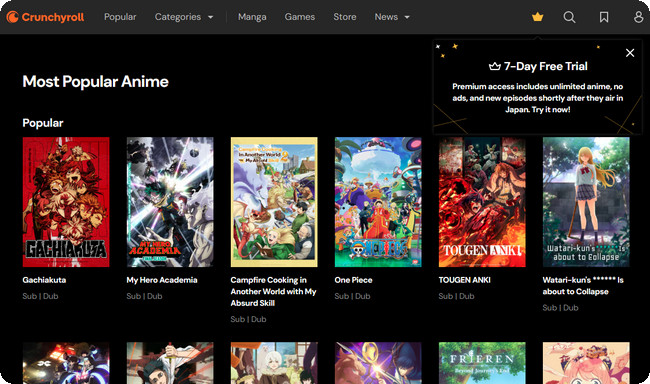This screenshot has height=384, width=650.
Task: Open the Campfire Cooking poster
Action: [x=274, y=202]
